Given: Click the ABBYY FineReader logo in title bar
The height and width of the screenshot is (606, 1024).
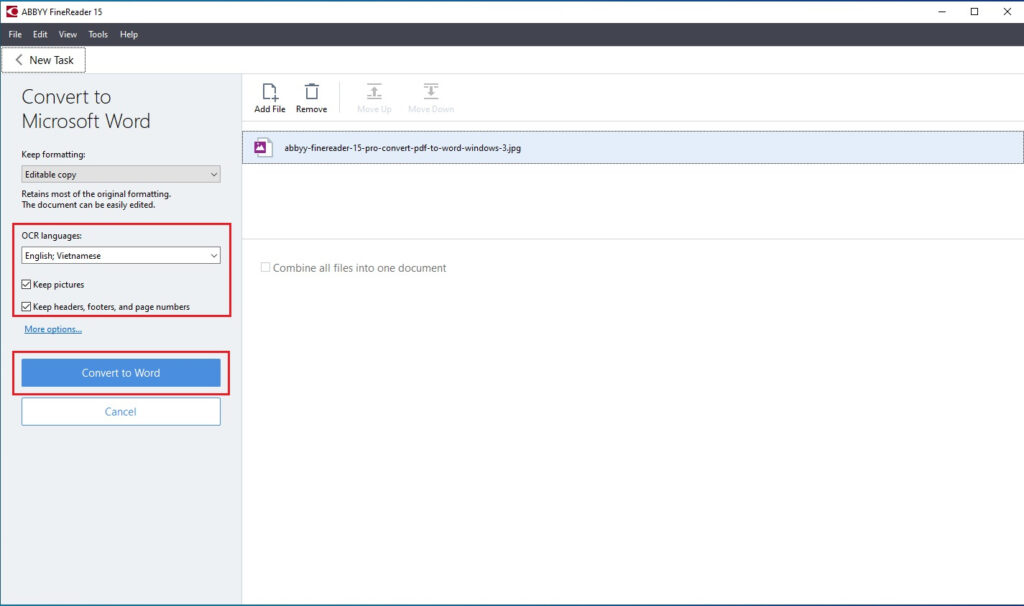Looking at the screenshot, I should click(x=12, y=11).
